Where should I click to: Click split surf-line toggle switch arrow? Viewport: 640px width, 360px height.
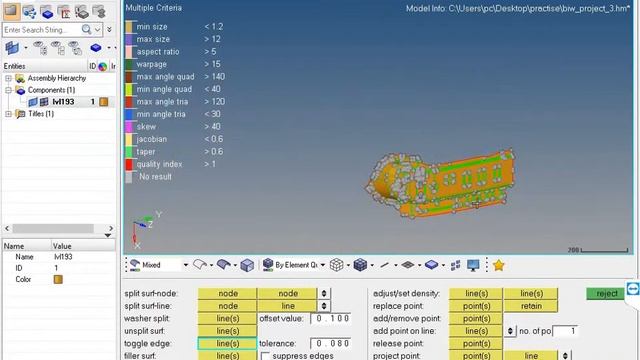click(324, 306)
